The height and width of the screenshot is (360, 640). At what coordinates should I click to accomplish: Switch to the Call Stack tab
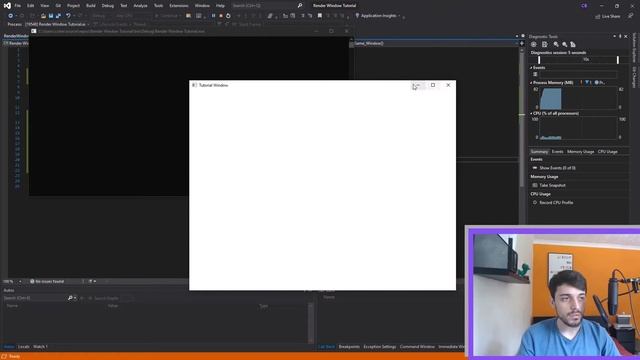pos(327,347)
